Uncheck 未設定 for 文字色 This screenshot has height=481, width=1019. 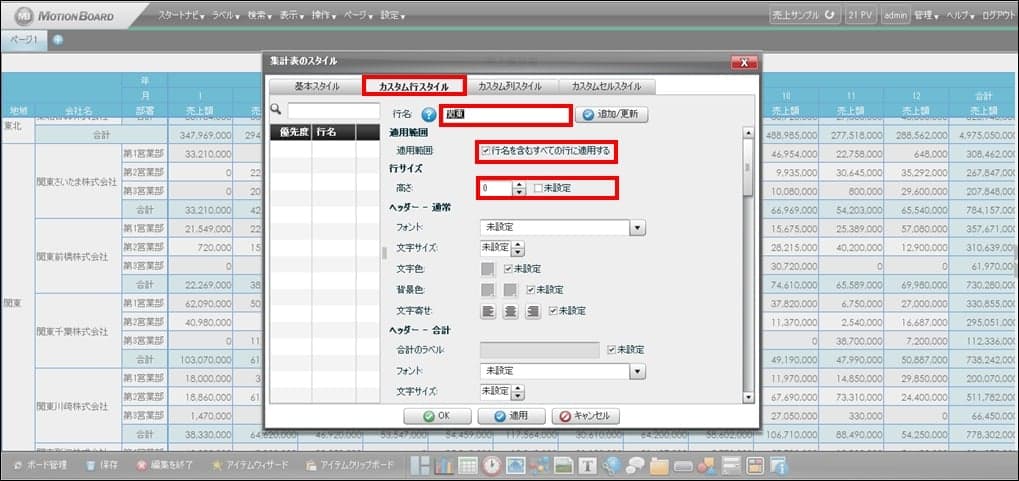(508, 268)
